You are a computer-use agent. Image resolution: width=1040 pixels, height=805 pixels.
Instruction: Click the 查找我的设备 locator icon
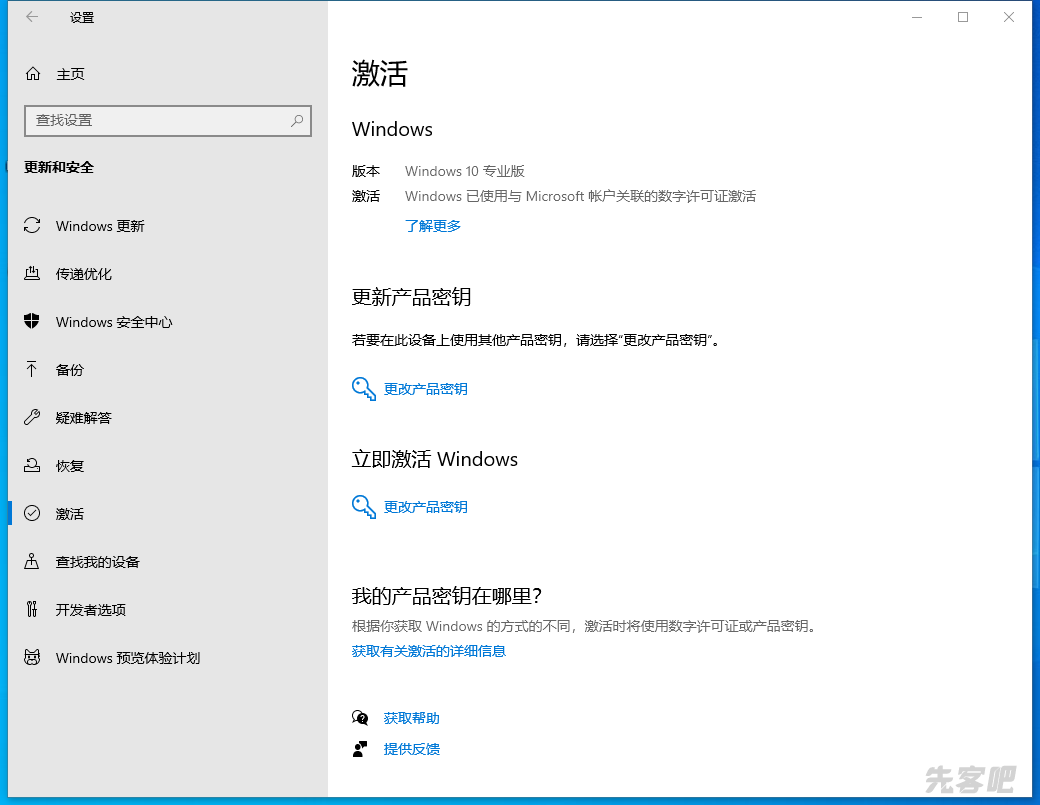(32, 562)
